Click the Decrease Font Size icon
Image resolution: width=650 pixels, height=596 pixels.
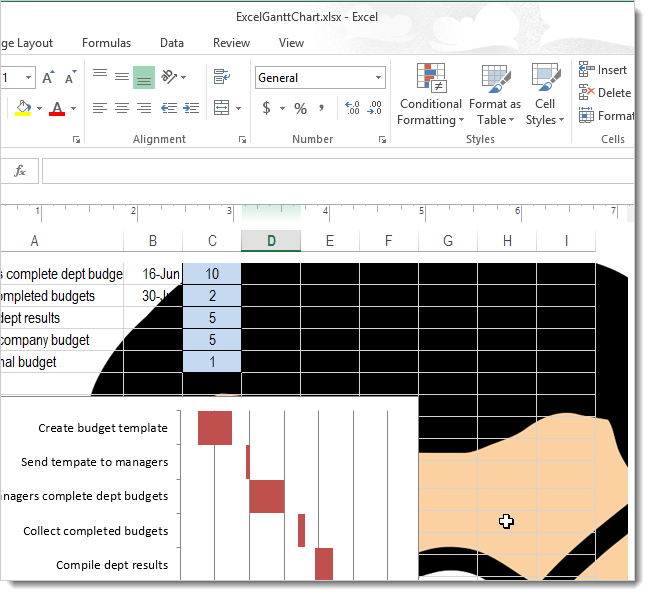[70, 77]
